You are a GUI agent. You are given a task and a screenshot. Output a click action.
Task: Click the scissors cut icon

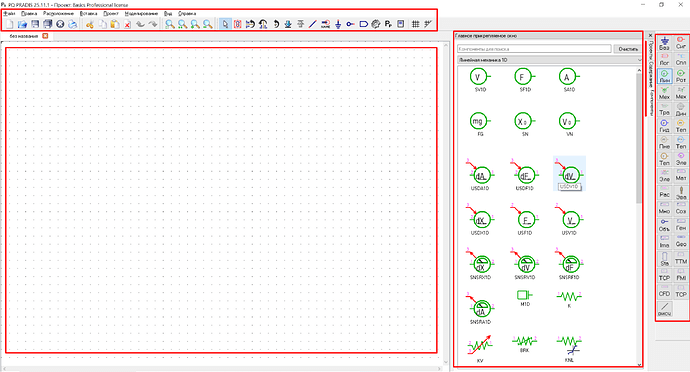(90, 24)
